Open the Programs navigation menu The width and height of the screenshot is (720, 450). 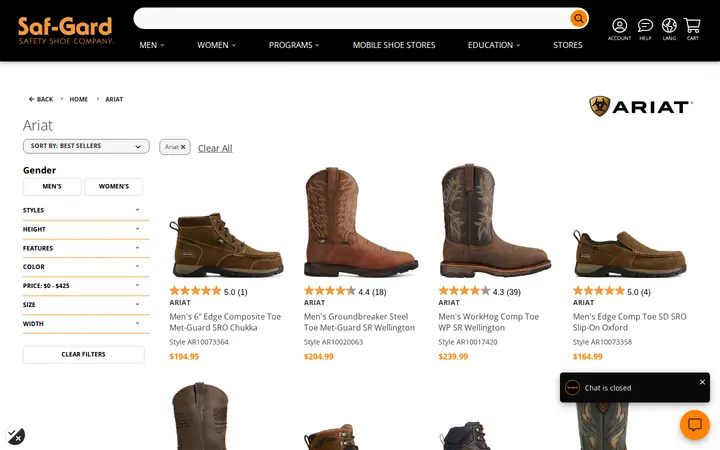click(x=294, y=45)
